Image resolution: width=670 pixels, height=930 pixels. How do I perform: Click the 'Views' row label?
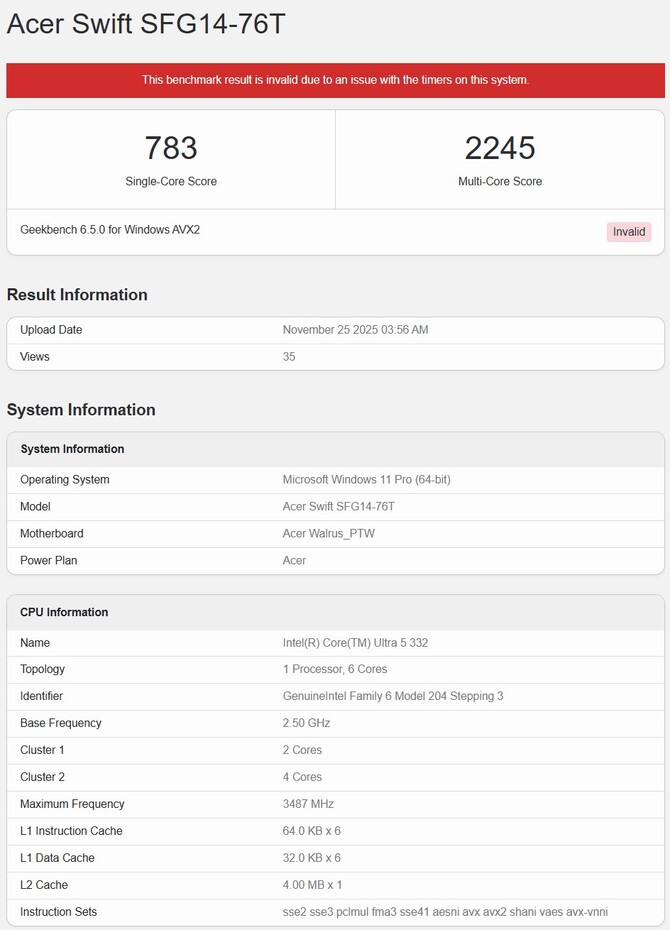pyautogui.click(x=34, y=356)
